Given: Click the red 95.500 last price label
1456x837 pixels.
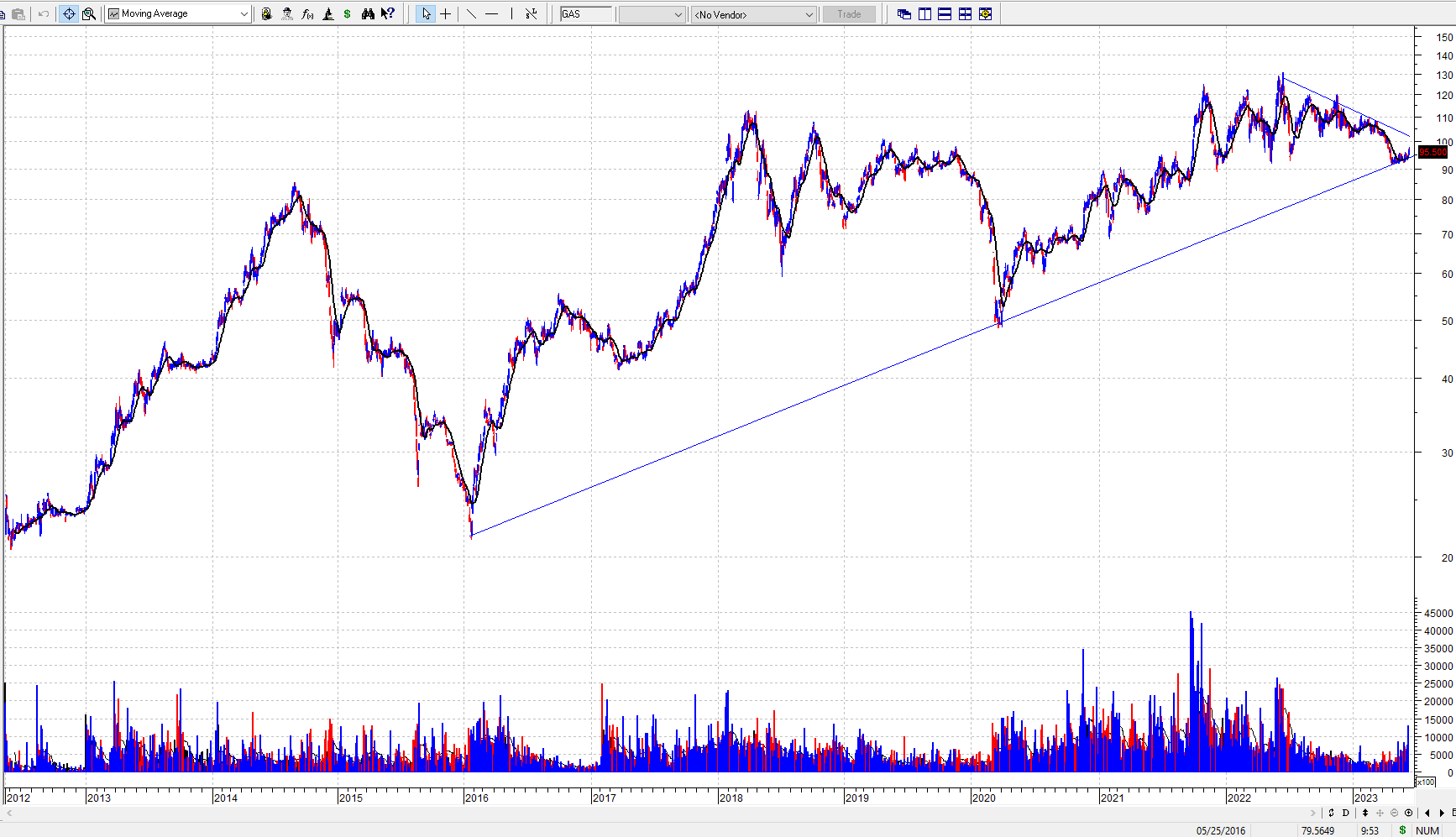Looking at the screenshot, I should tap(1432, 152).
